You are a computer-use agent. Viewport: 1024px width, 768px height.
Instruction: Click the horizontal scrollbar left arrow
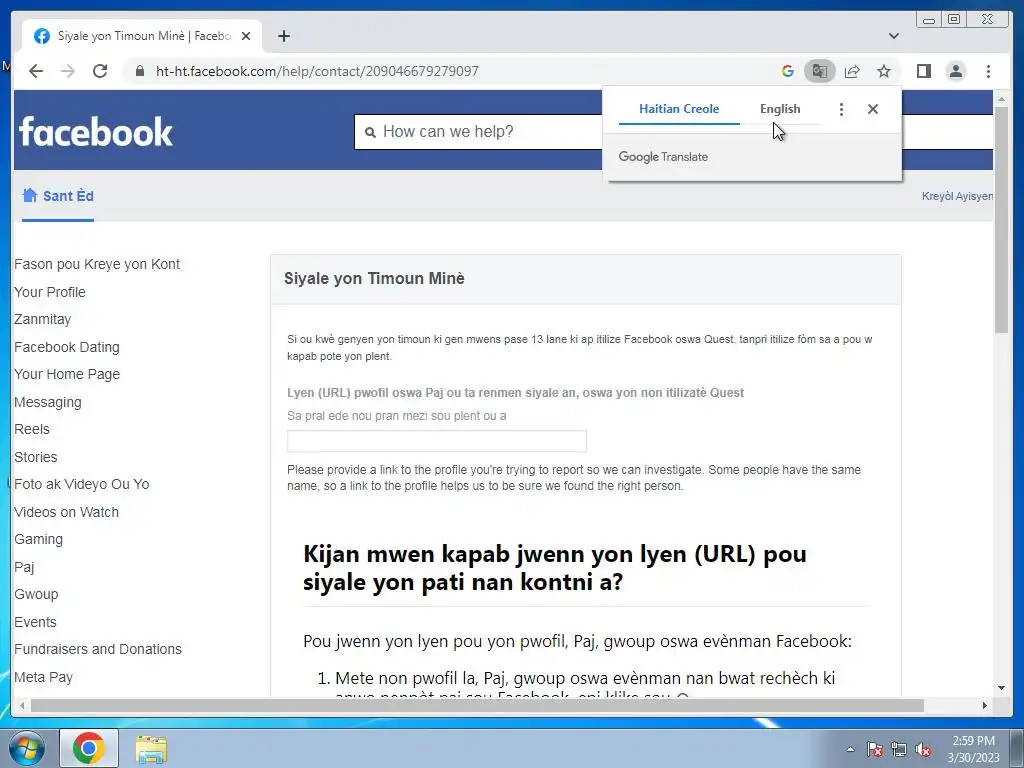22,705
